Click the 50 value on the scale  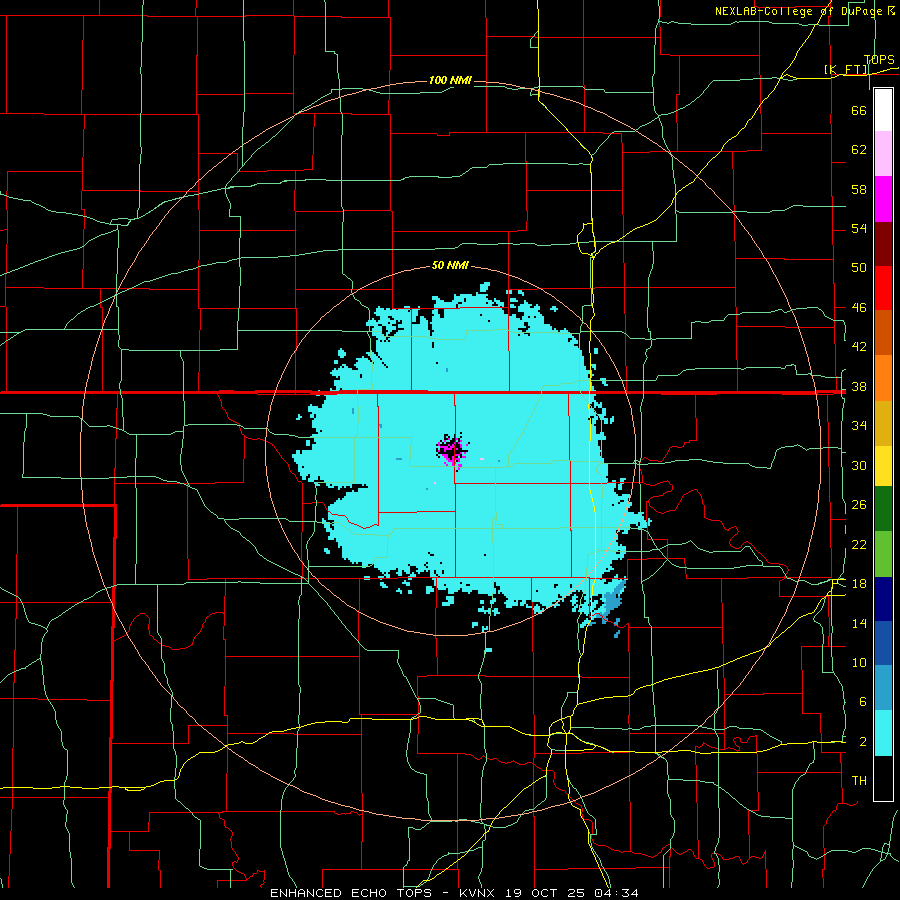point(859,267)
